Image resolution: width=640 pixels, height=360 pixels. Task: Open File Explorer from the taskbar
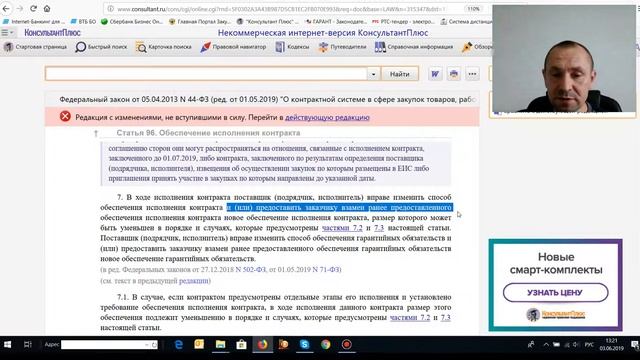tap(220, 344)
